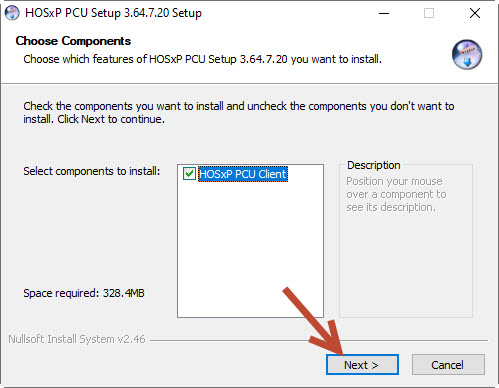The image size is (499, 388).
Task: Uncheck the HOSxP PCU Client checkbox
Action: point(189,174)
